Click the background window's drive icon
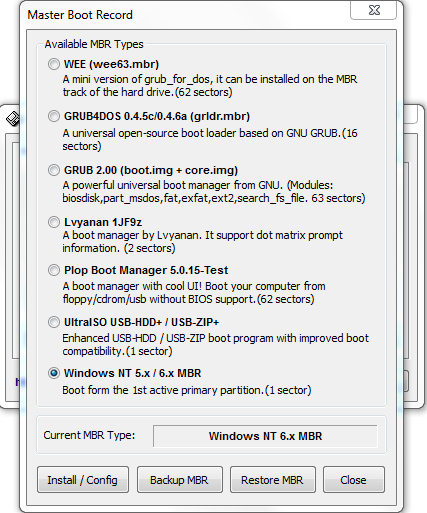The height and width of the screenshot is (513, 427). (13, 119)
